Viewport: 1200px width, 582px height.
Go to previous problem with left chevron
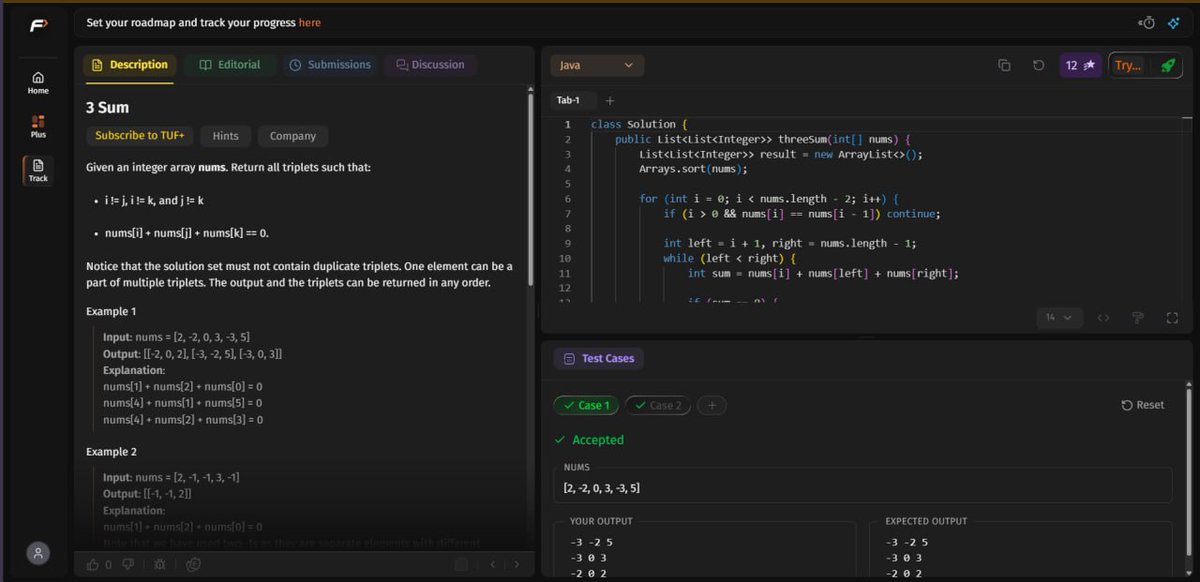pos(492,564)
